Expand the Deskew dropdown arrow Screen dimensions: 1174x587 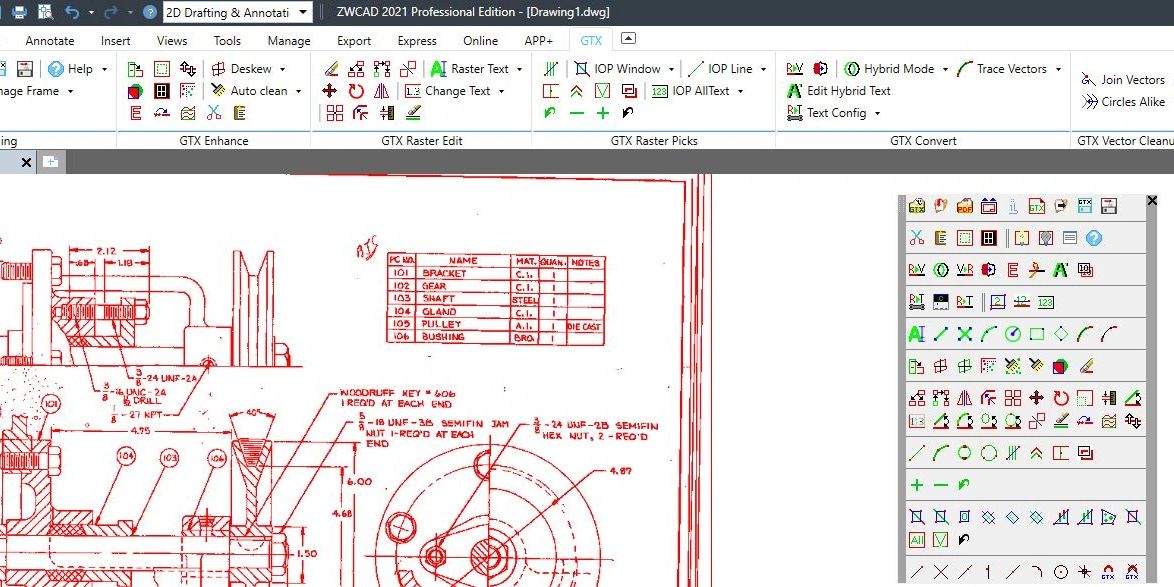click(x=282, y=70)
